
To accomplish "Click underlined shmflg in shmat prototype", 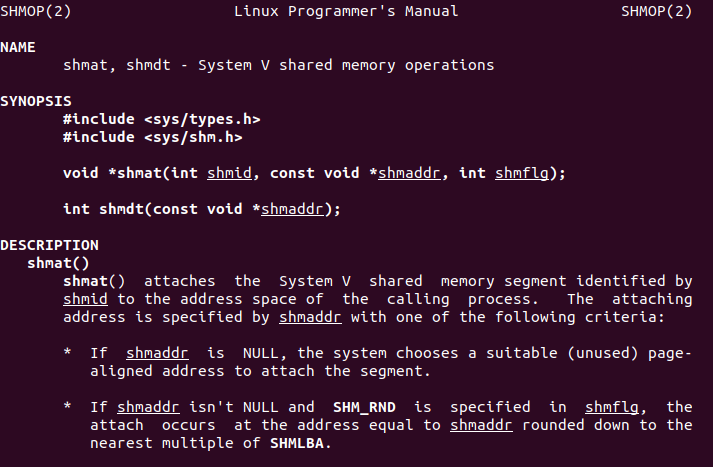I will [x=522, y=173].
